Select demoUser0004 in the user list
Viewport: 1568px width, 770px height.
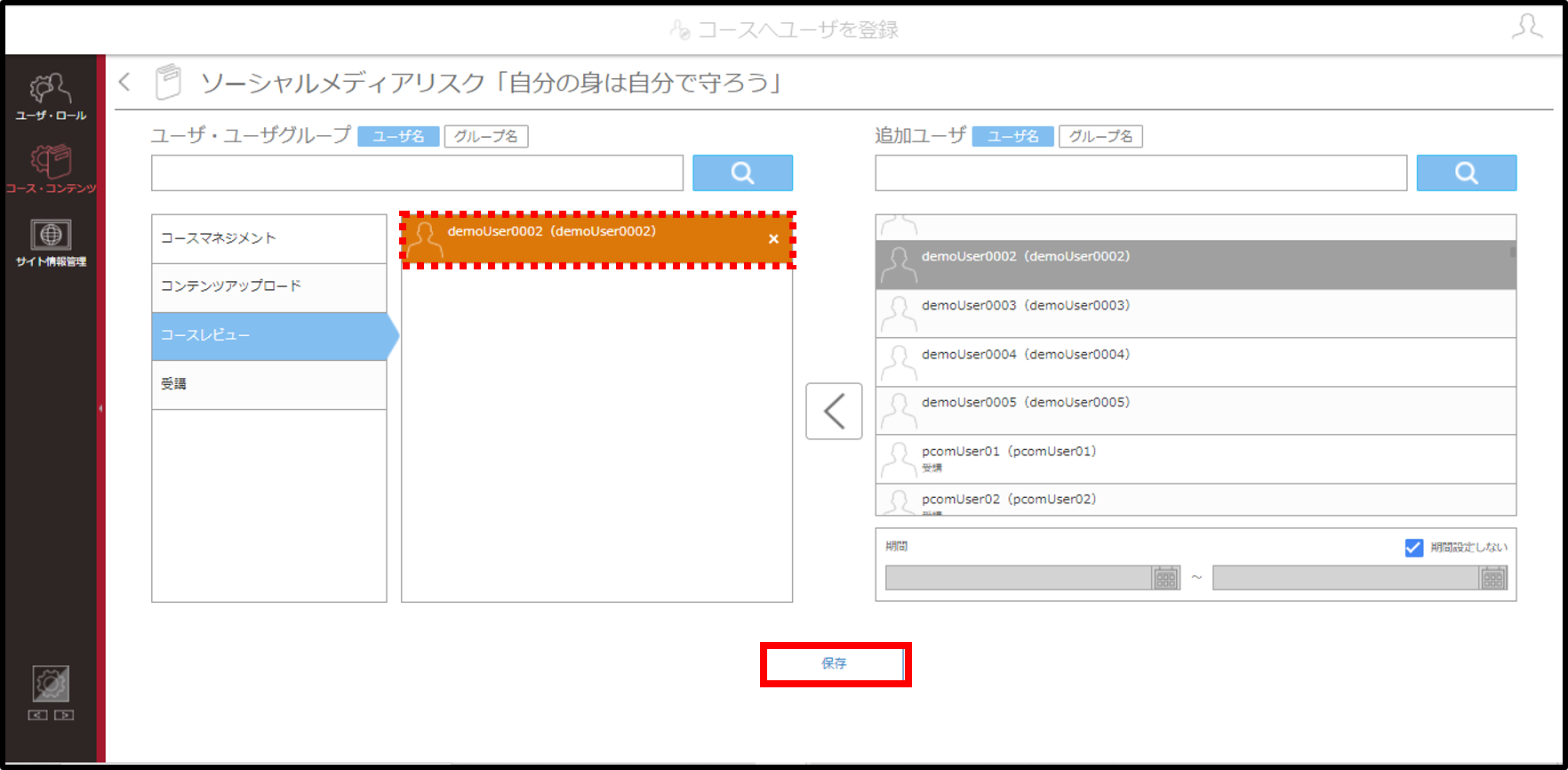1196,362
